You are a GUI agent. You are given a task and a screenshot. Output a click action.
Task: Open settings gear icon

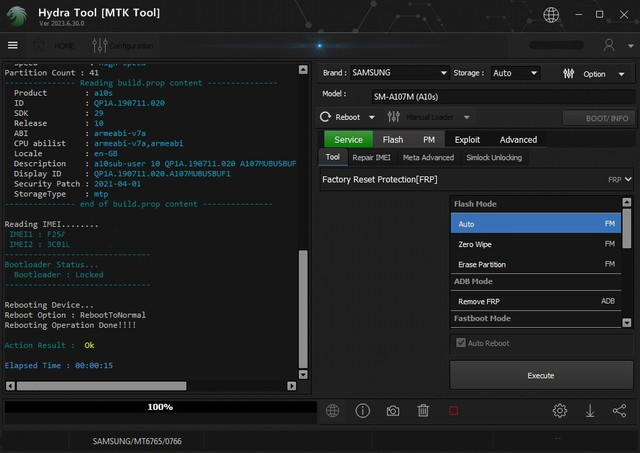pyautogui.click(x=560, y=411)
